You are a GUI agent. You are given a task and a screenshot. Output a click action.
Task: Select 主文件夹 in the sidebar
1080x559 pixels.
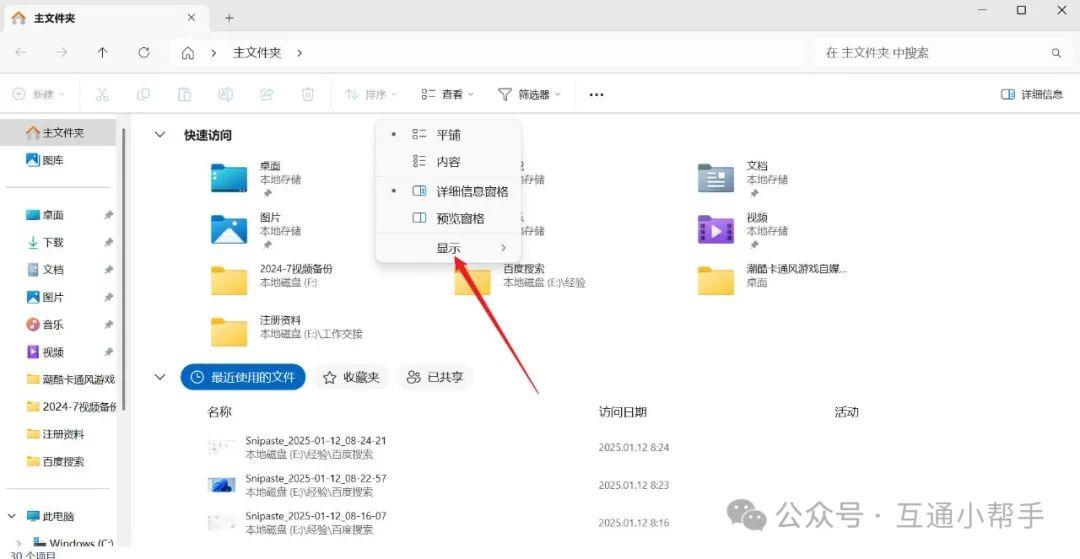(58, 133)
